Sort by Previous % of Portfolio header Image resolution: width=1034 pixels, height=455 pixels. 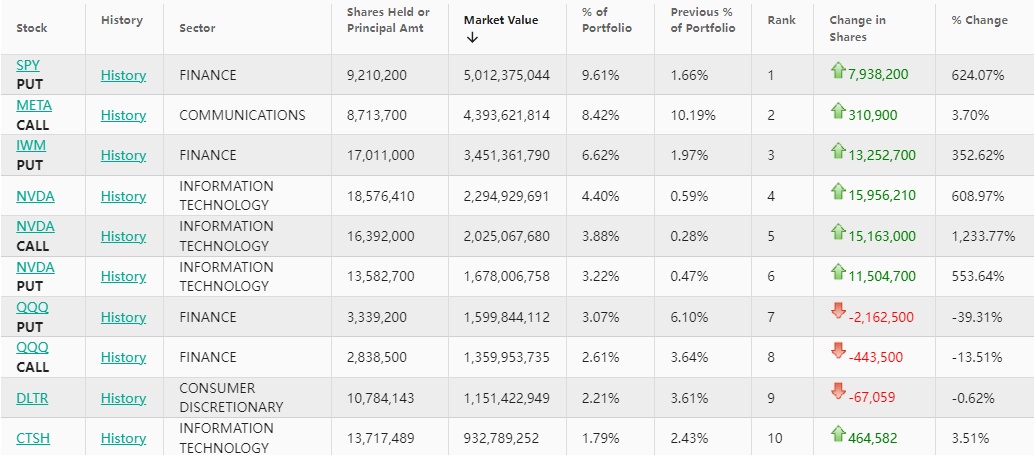pos(702,20)
